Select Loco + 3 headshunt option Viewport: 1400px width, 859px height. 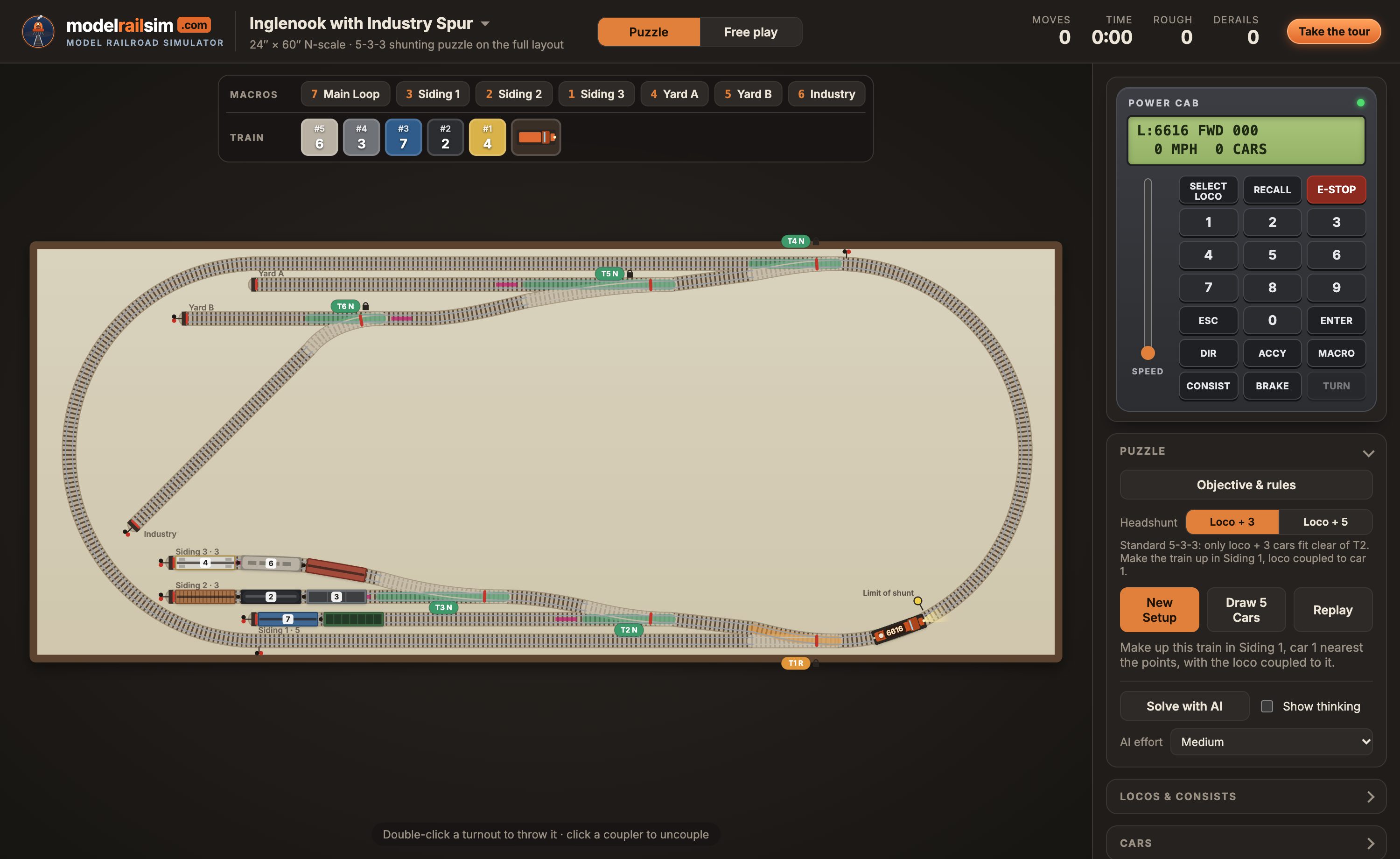point(1232,522)
